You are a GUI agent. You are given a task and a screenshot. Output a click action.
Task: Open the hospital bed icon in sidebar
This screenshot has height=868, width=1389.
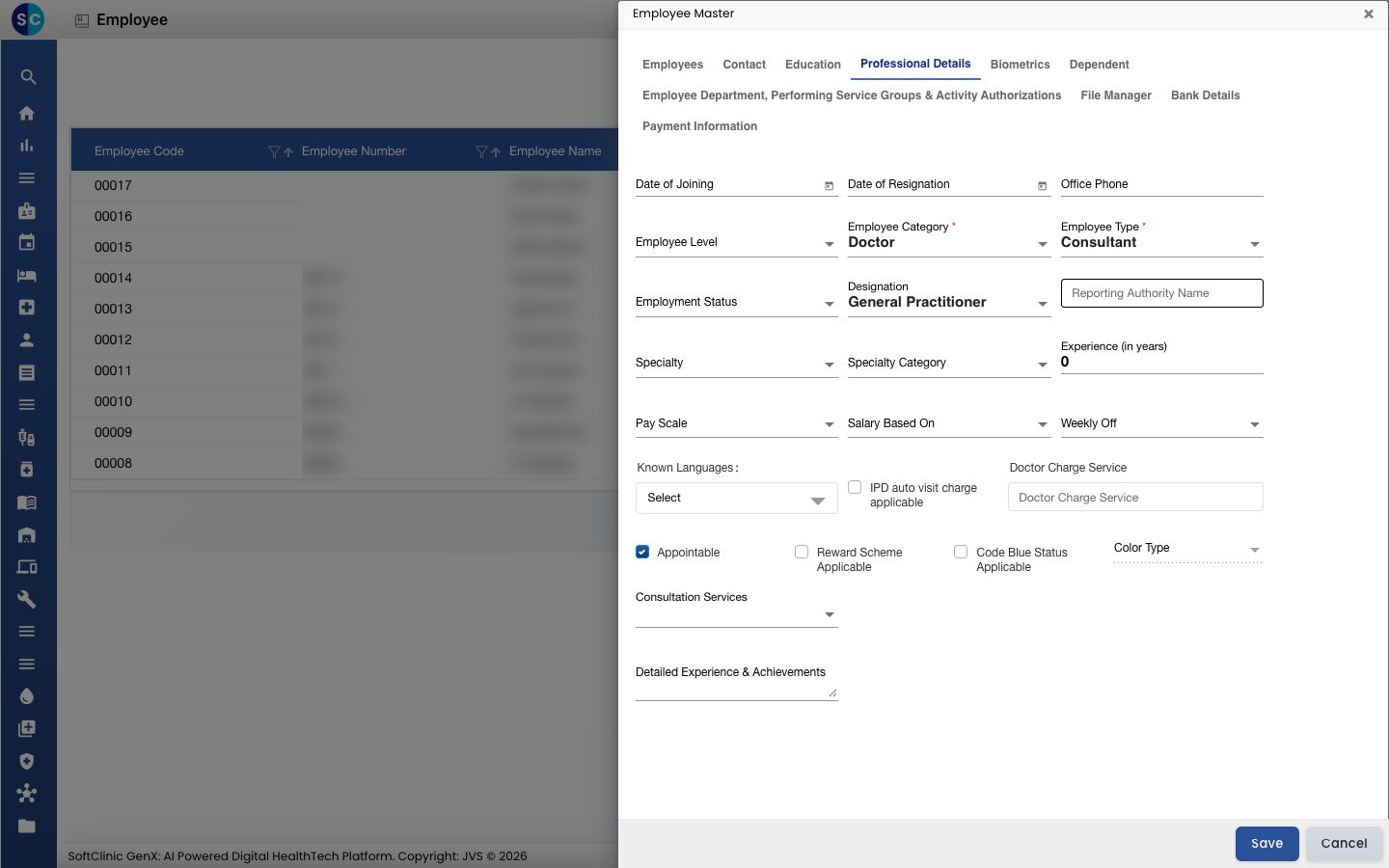click(27, 275)
